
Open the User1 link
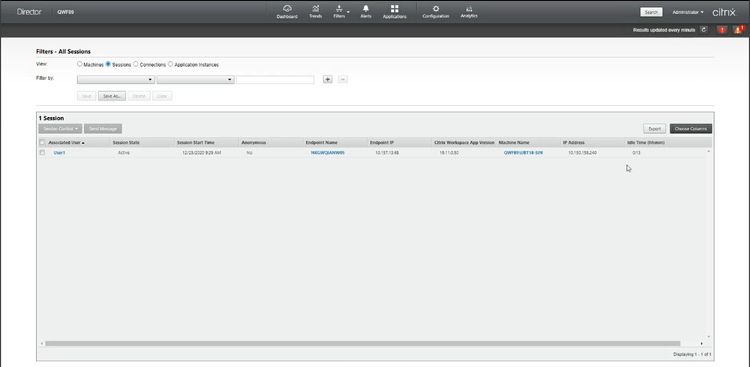point(59,153)
